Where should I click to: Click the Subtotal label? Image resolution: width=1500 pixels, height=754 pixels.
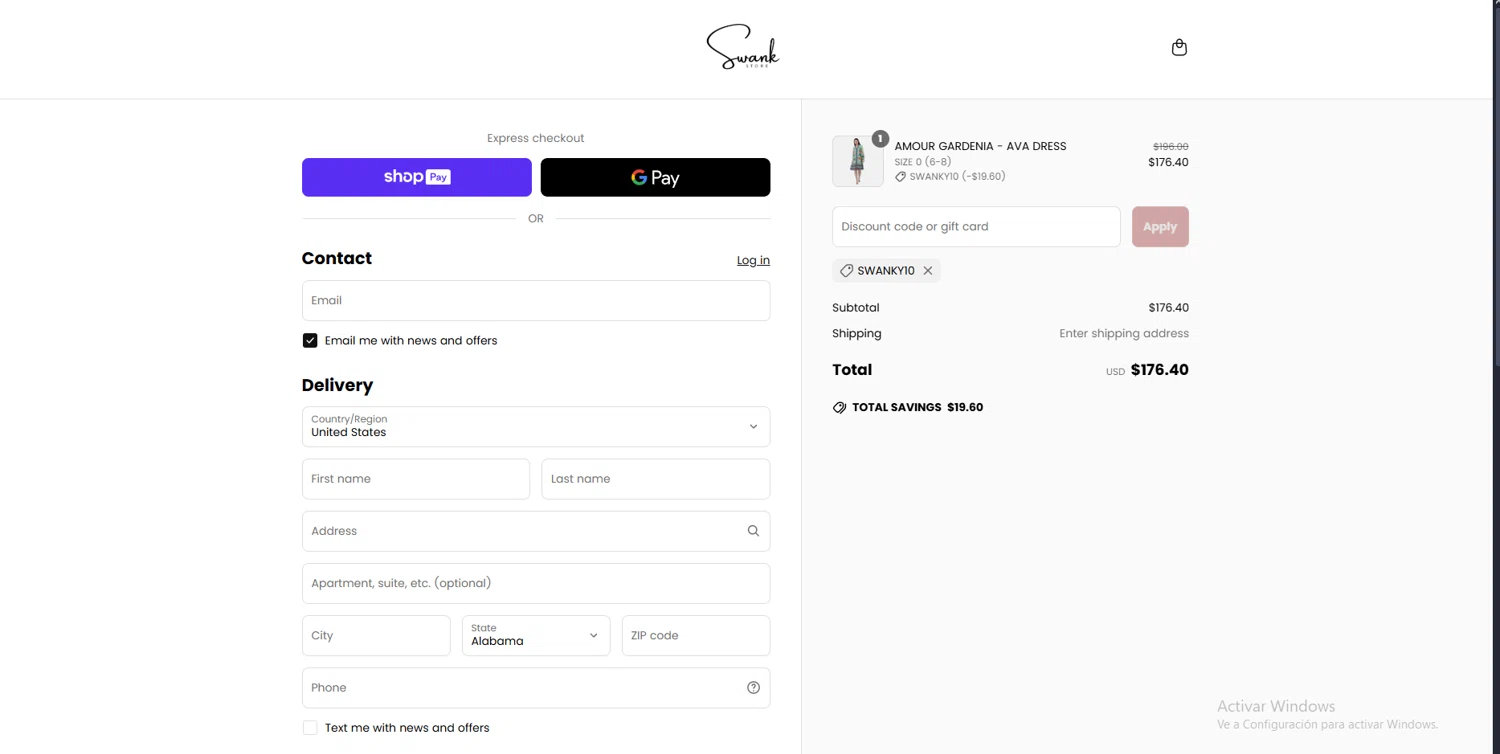pos(856,308)
